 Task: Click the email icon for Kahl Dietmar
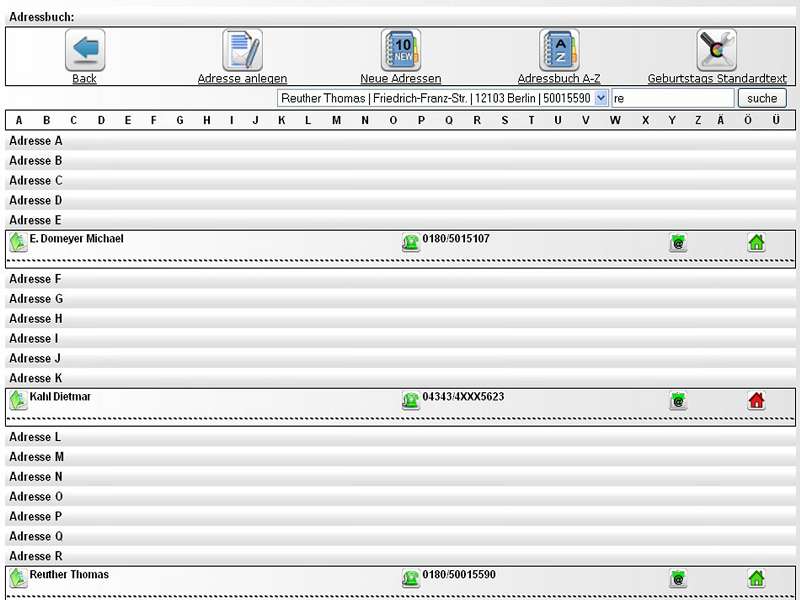coord(678,401)
